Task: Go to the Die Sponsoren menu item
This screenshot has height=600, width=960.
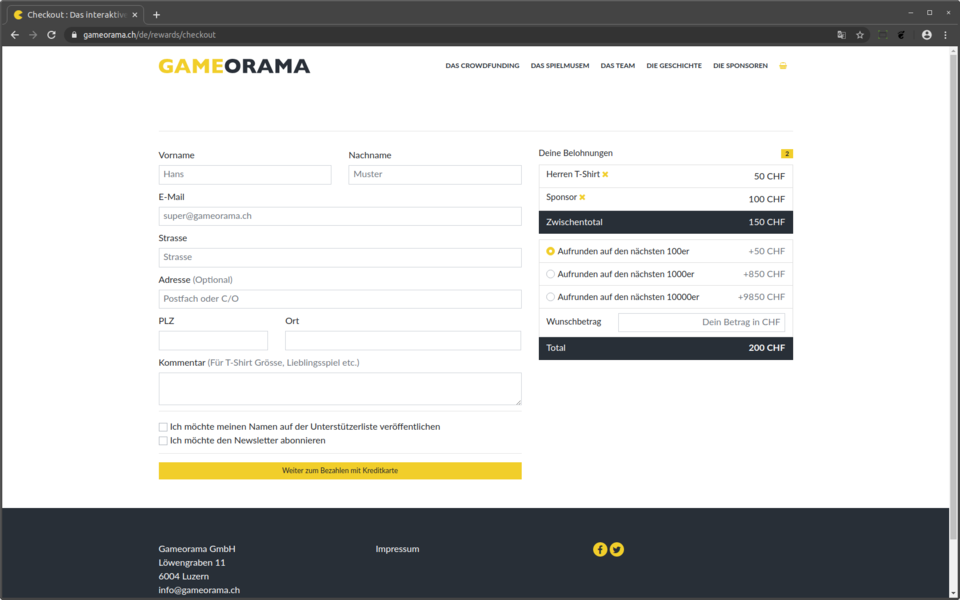Action: (x=740, y=66)
